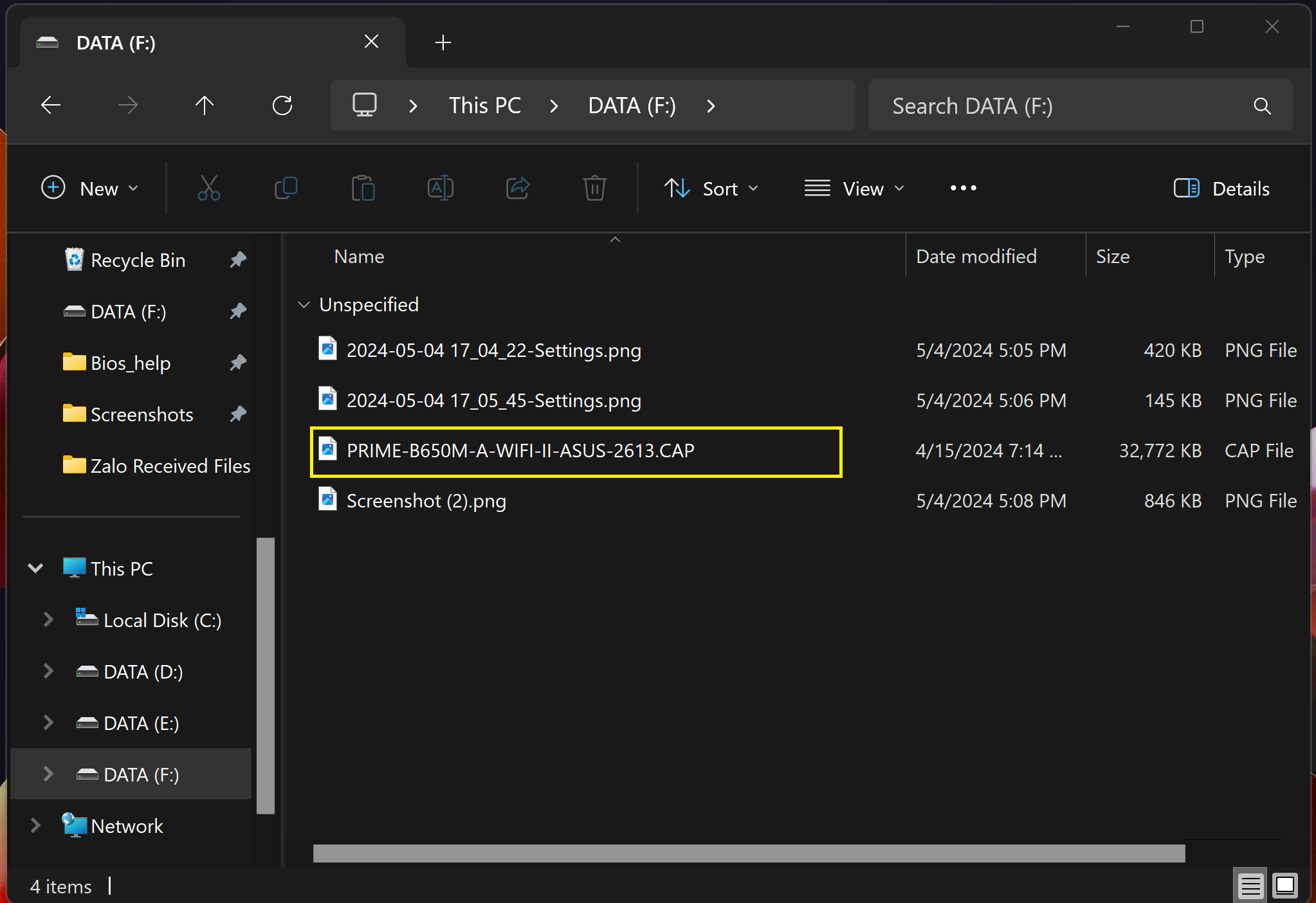Click the Rename icon in toolbar

[x=440, y=188]
